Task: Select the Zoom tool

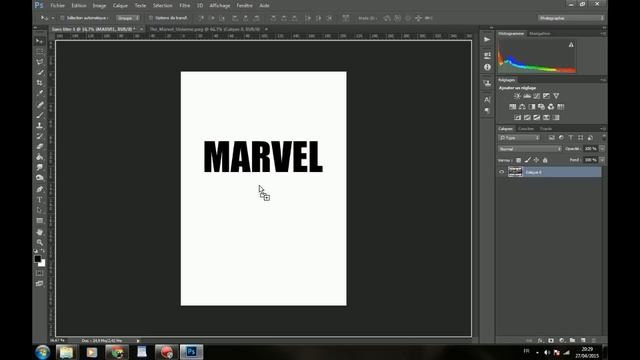Action: pyautogui.click(x=39, y=242)
